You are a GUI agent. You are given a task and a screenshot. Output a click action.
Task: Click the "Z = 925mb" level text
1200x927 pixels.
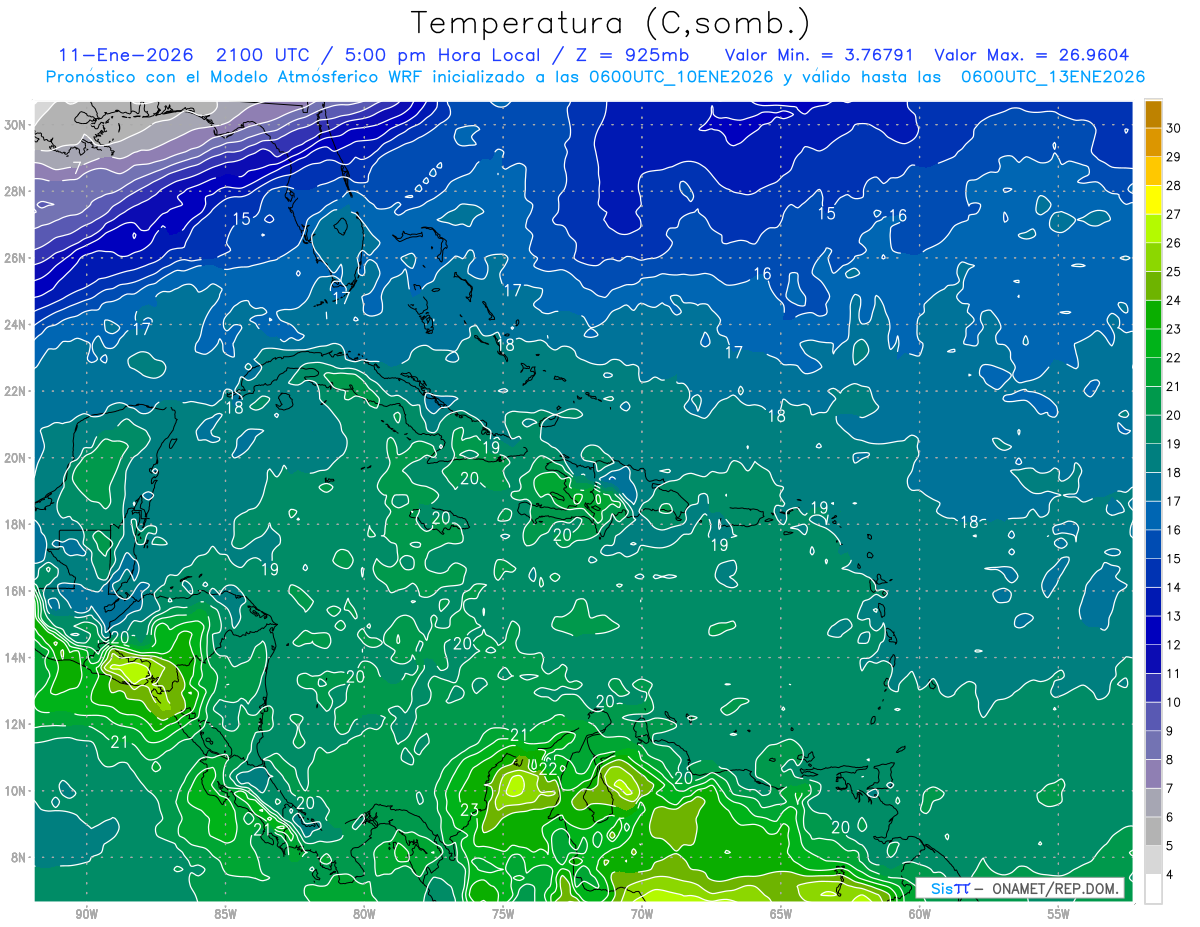click(631, 55)
